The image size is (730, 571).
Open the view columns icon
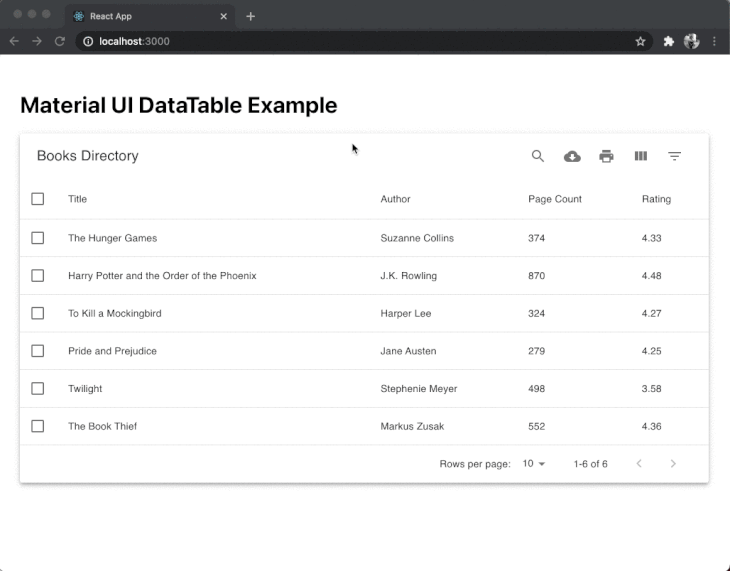(x=641, y=156)
